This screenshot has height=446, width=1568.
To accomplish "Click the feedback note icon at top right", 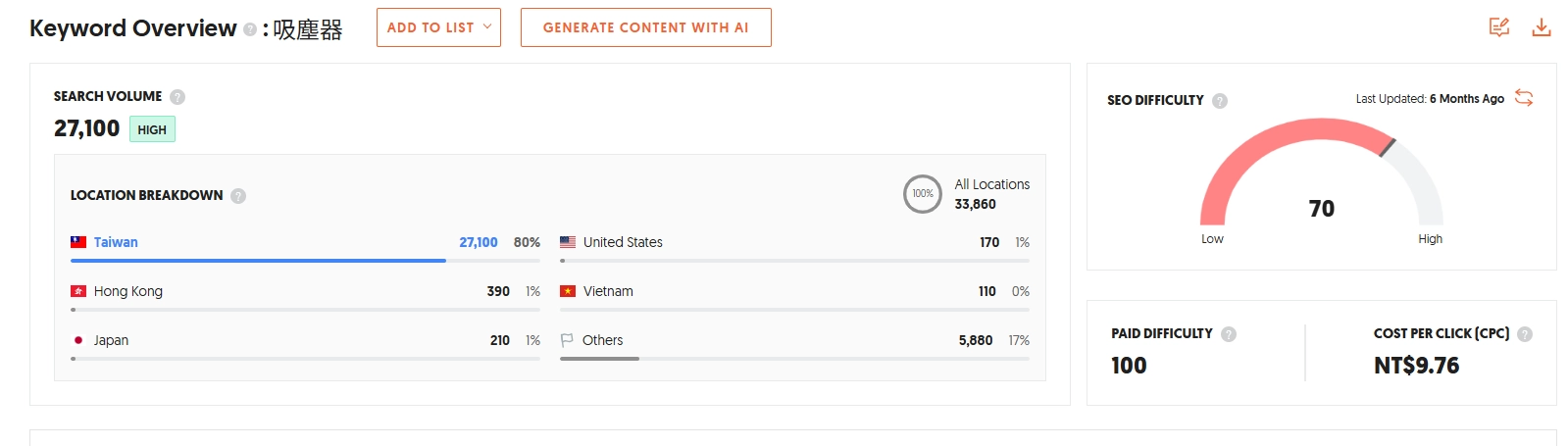I will click(x=1498, y=27).
